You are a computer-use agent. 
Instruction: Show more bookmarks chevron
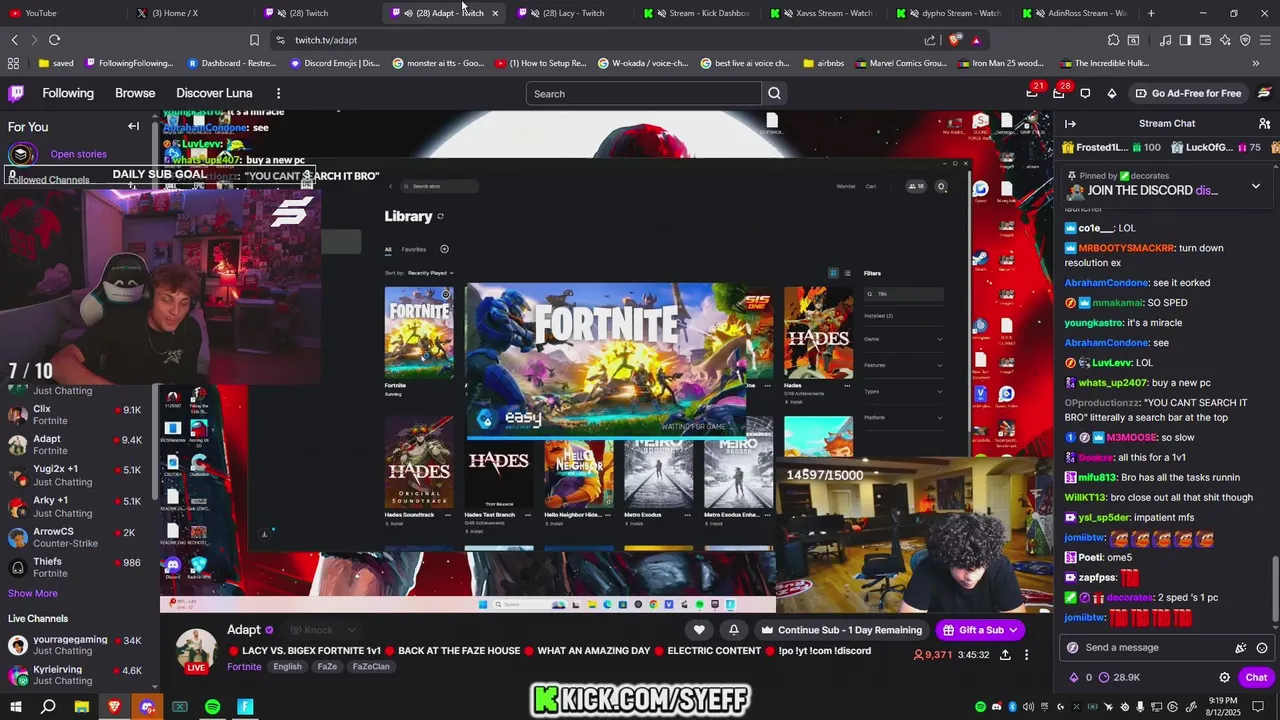pyautogui.click(x=1256, y=63)
